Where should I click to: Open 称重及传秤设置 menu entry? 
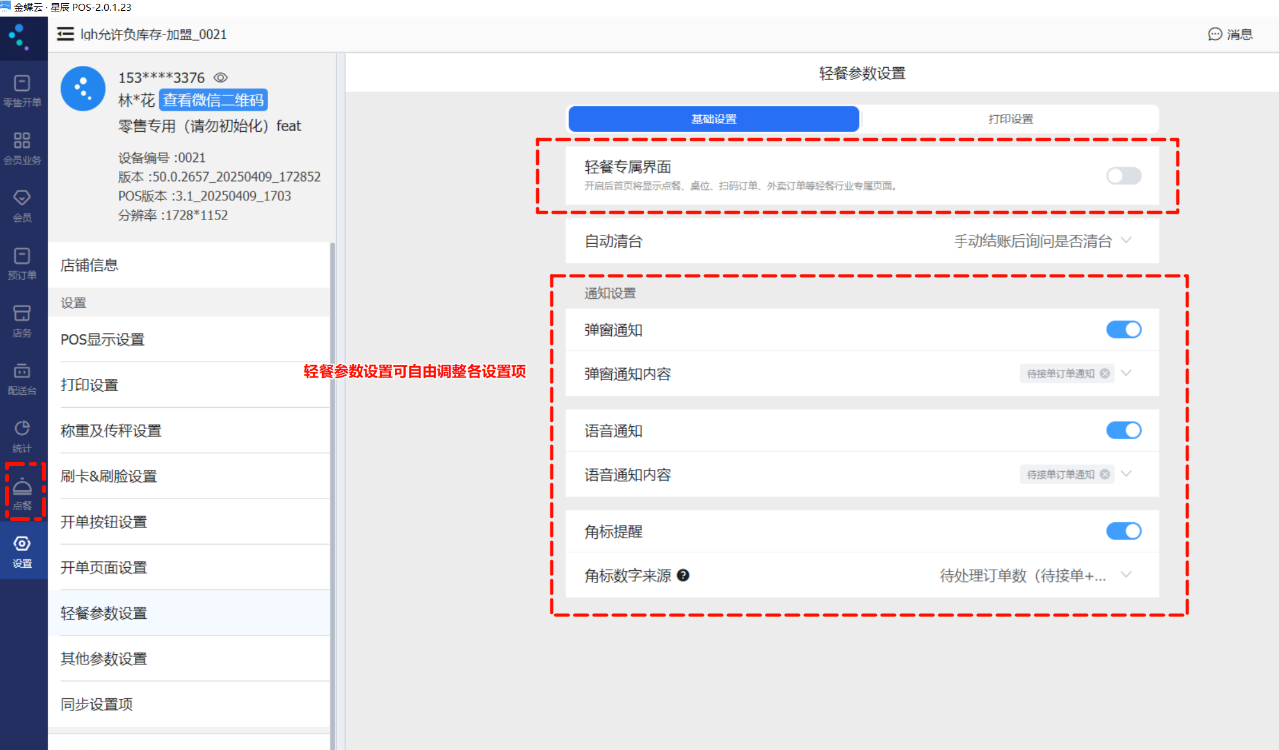[189, 431]
